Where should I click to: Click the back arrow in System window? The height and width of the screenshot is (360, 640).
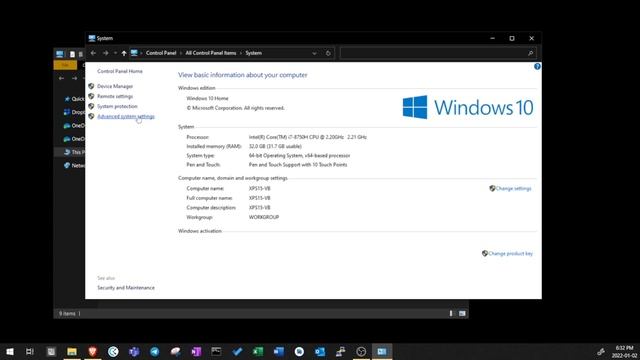pyautogui.click(x=93, y=53)
